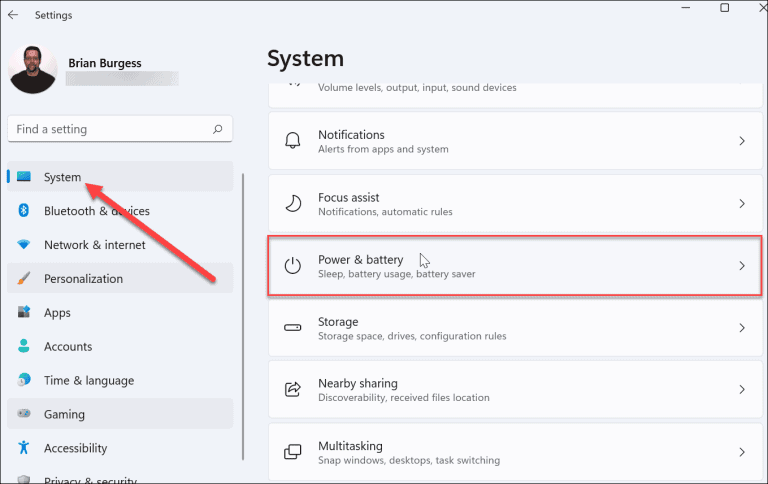
Task: Open the Multitasking chevron arrow
Action: tap(742, 452)
